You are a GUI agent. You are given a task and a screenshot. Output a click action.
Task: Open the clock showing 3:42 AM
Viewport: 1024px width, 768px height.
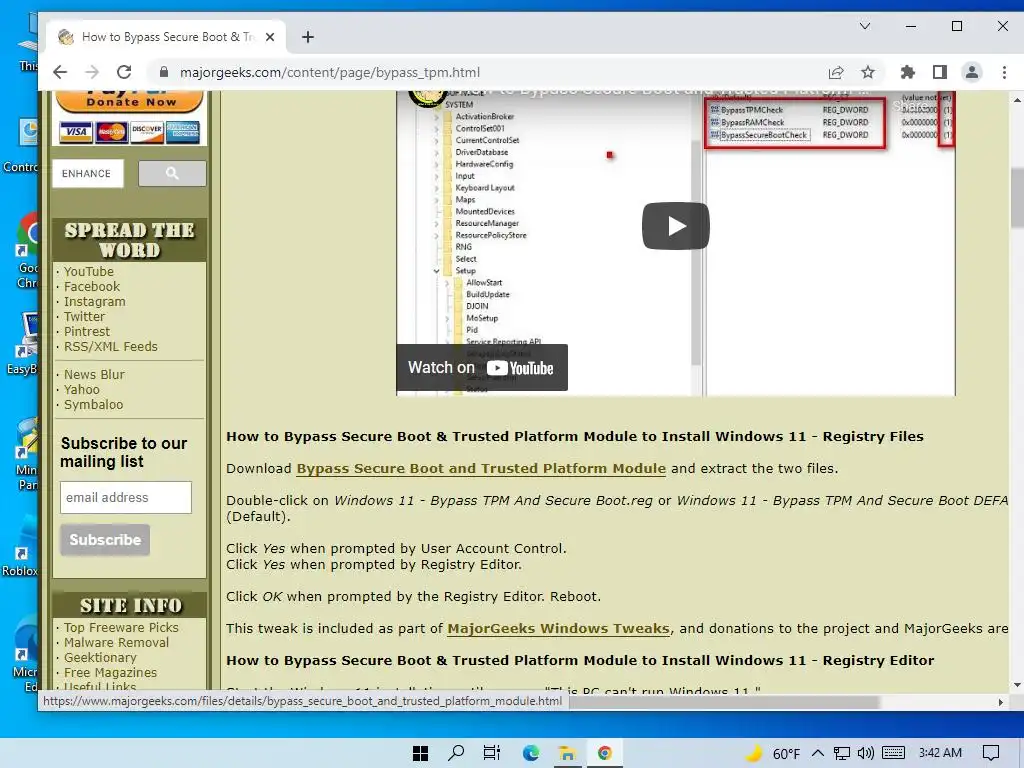pos(940,753)
